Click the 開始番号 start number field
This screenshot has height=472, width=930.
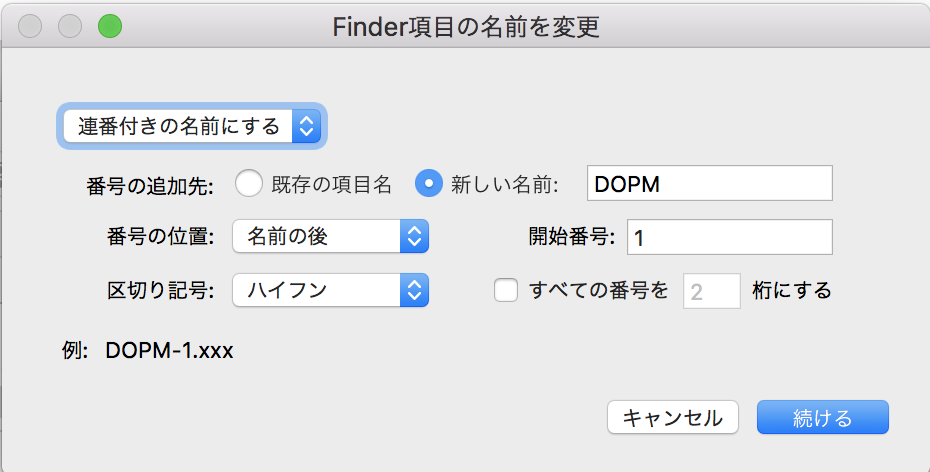point(729,238)
